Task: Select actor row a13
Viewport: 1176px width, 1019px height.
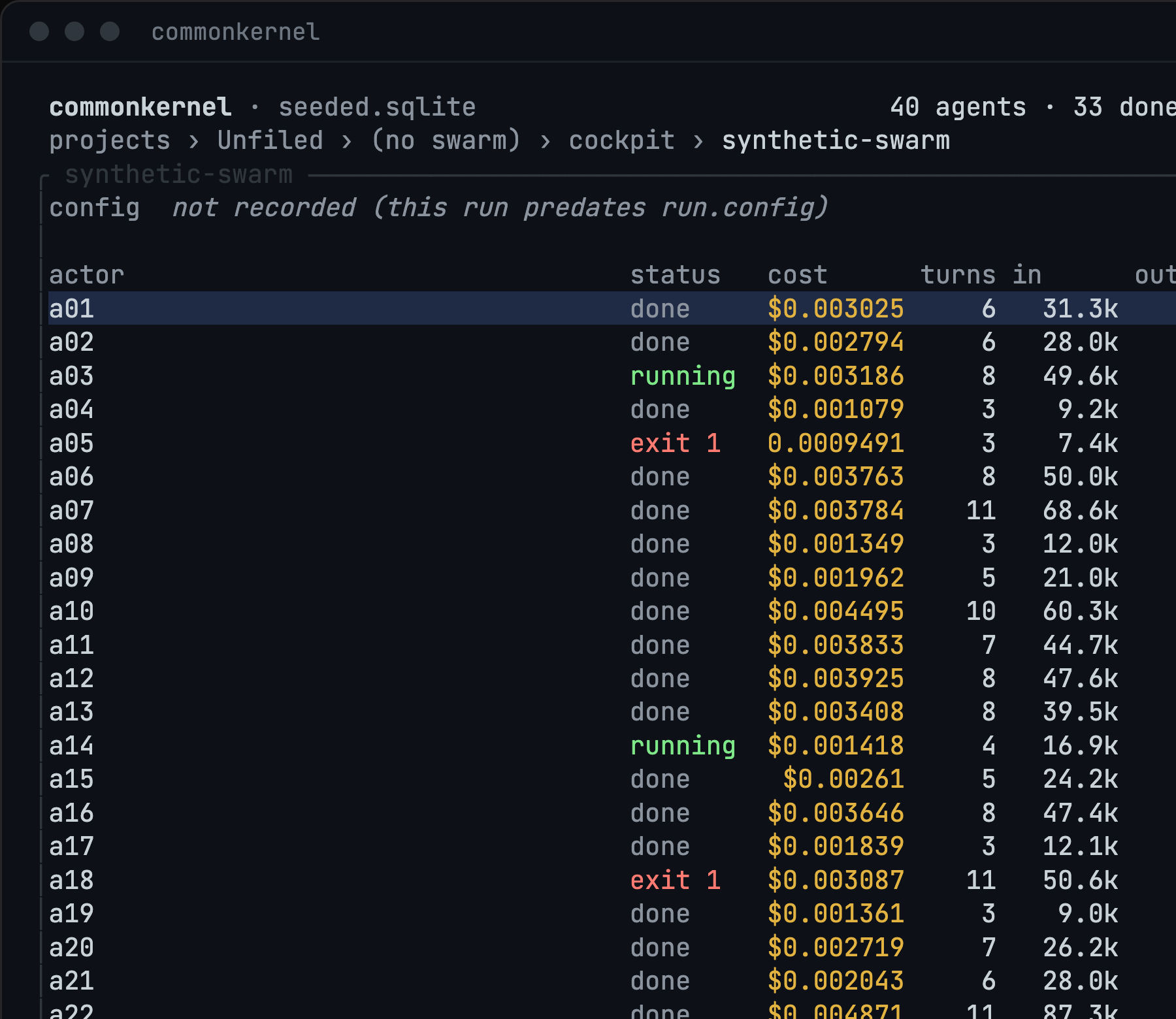Action: pyautogui.click(x=612, y=712)
